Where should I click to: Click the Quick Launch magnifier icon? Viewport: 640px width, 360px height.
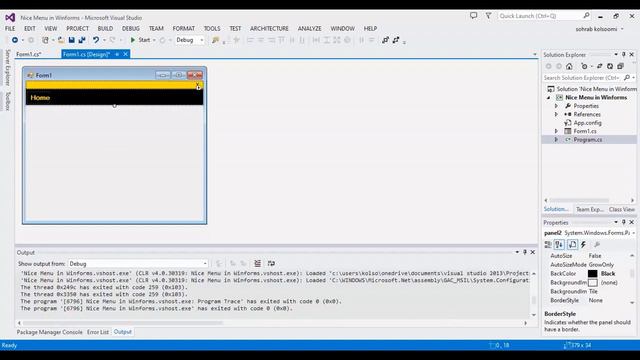[586, 16]
